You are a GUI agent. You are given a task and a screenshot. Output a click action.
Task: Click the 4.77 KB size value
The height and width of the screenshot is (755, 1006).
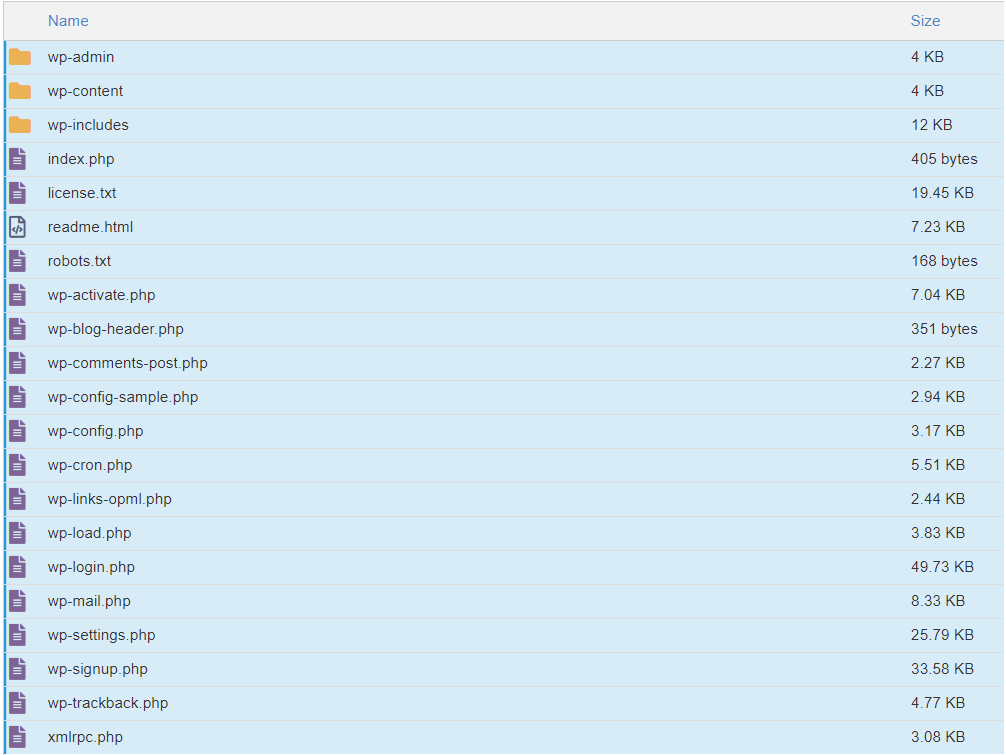(938, 703)
